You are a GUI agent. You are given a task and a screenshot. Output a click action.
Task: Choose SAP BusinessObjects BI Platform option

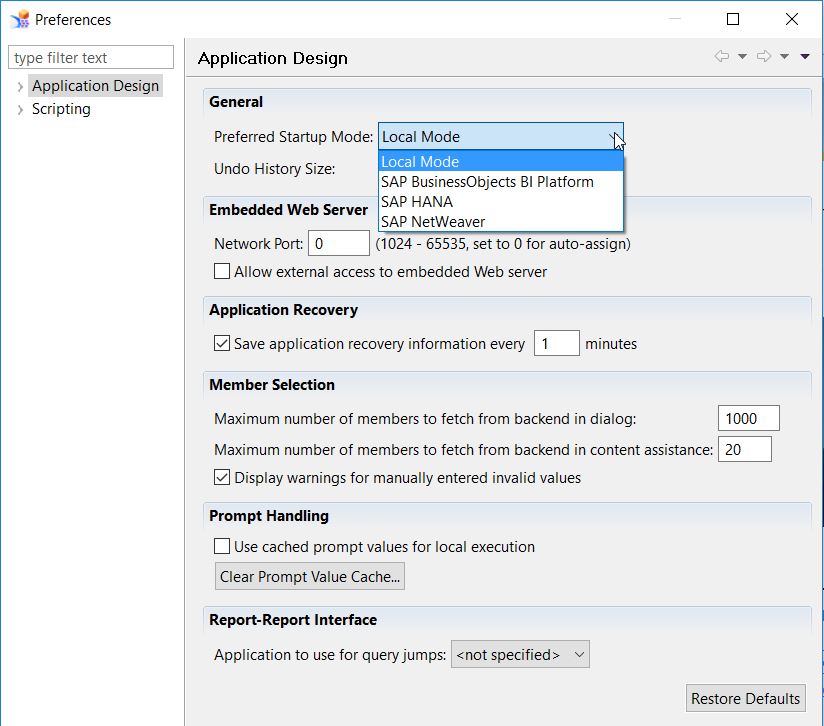pyautogui.click(x=501, y=182)
